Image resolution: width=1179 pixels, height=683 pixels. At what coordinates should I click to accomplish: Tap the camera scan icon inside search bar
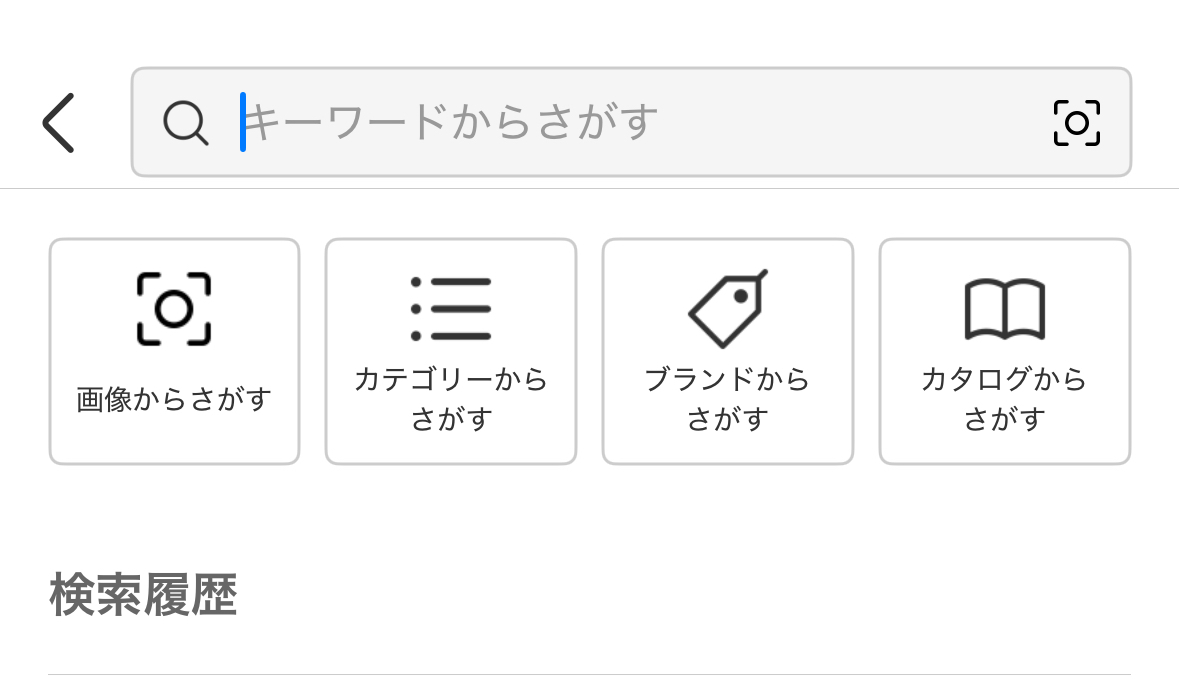coord(1076,123)
